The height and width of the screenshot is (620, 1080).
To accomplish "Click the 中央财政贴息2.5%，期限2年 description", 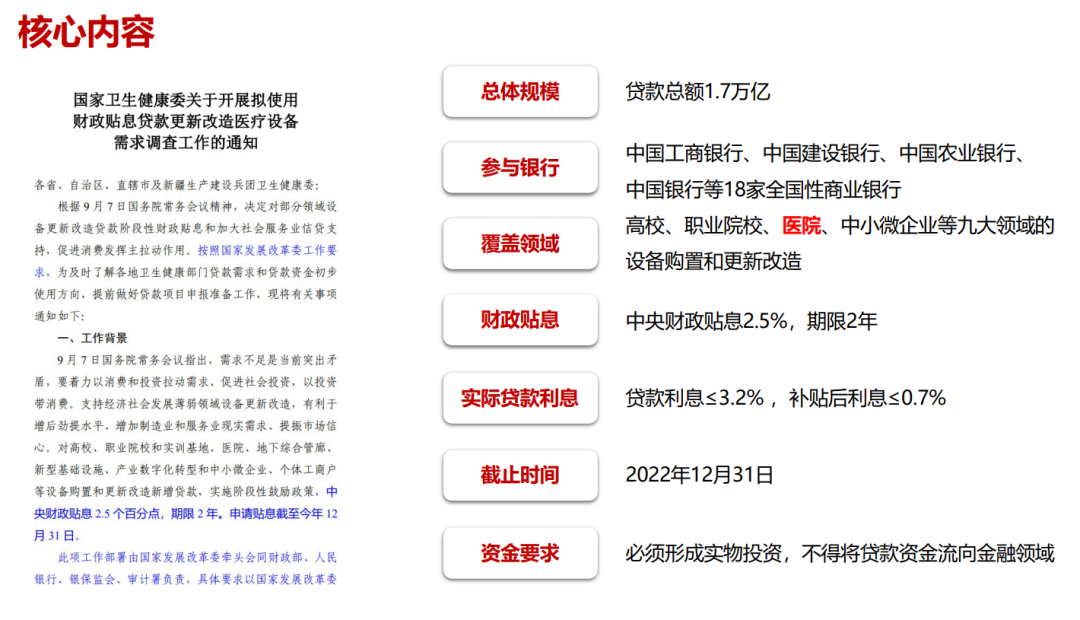I will pos(751,321).
